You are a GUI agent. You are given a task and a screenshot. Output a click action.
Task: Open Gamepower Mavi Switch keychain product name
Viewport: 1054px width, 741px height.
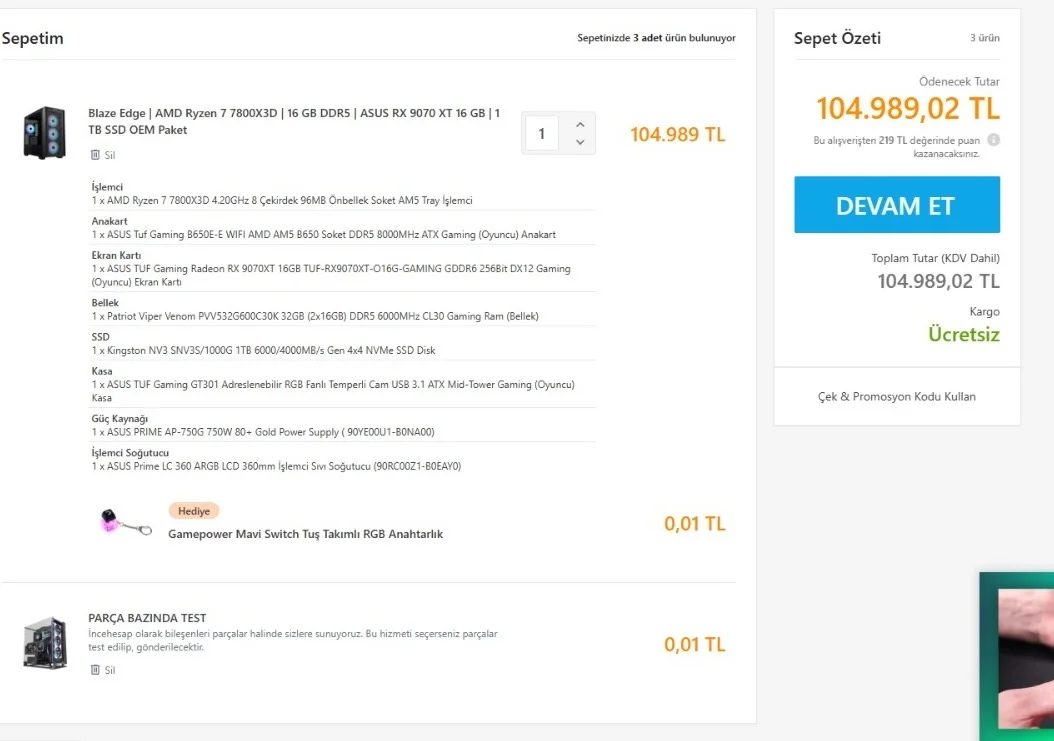click(305, 534)
